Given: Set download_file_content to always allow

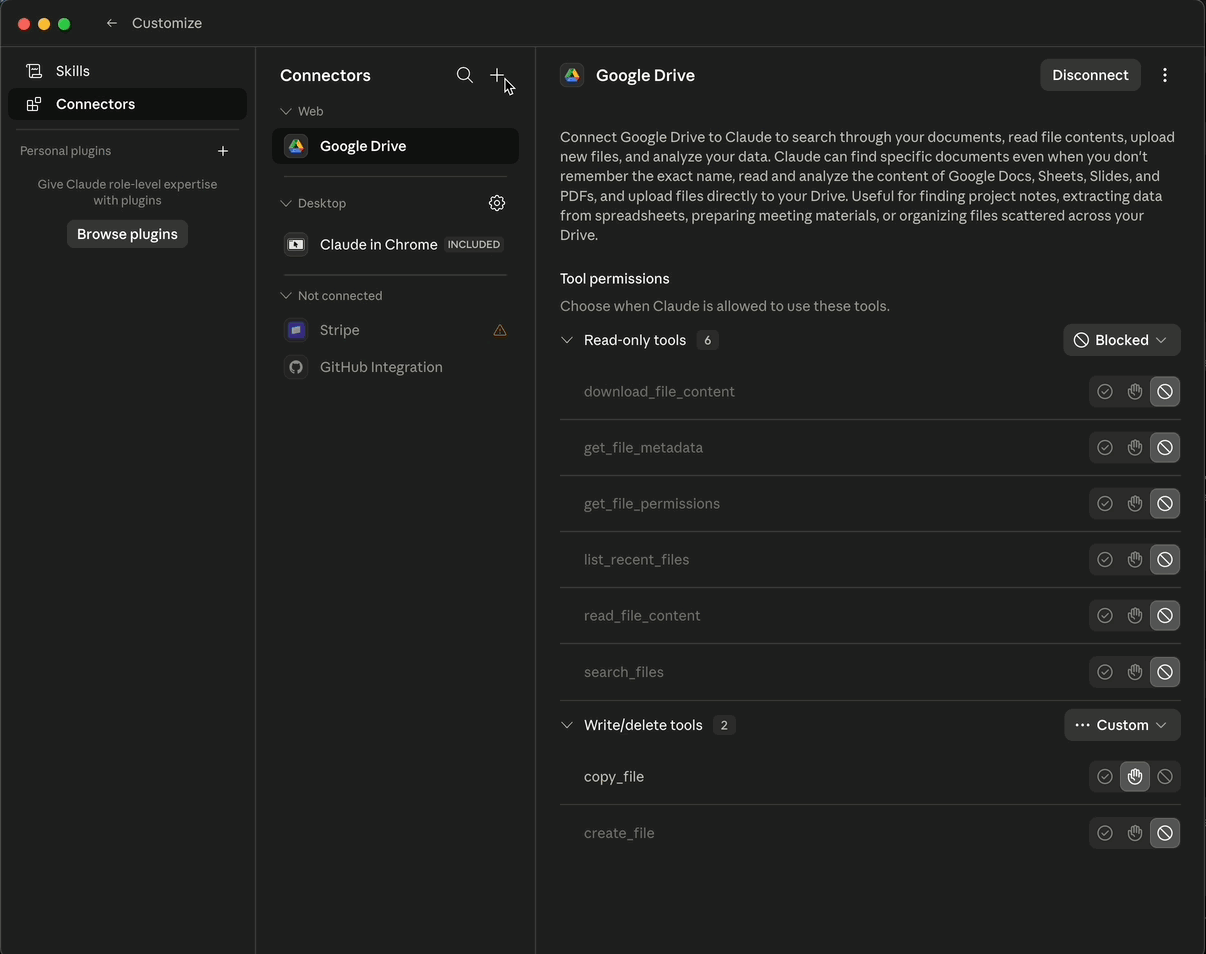Looking at the screenshot, I should (x=1105, y=392).
